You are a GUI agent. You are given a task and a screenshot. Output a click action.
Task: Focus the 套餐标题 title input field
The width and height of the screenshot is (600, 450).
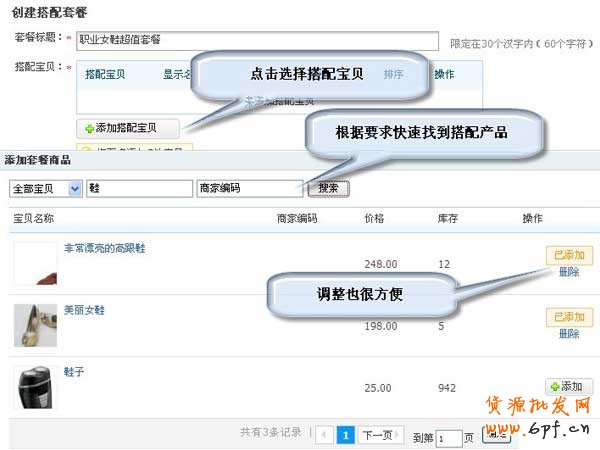pyautogui.click(x=258, y=40)
